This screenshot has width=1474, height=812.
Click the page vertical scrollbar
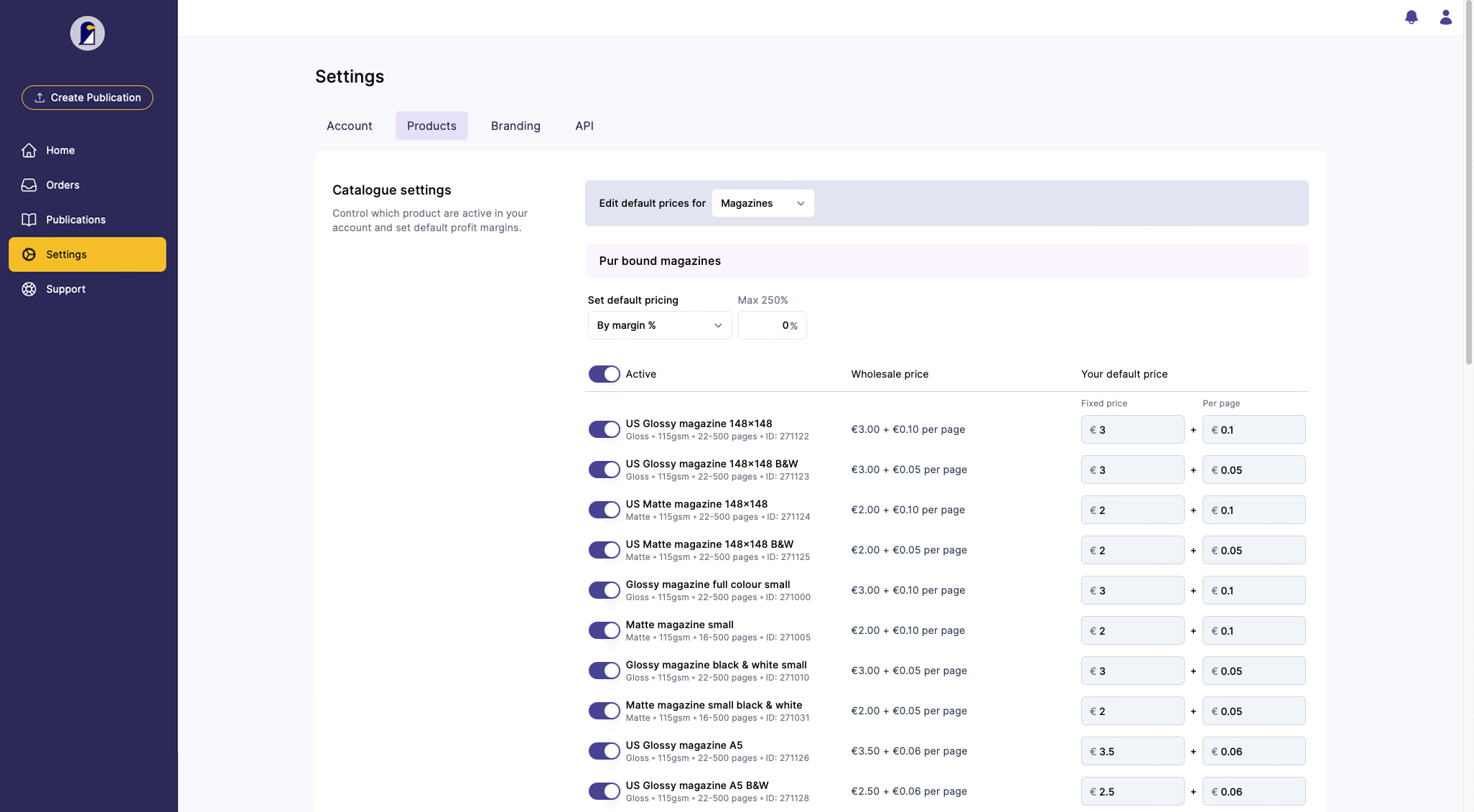[1468, 183]
